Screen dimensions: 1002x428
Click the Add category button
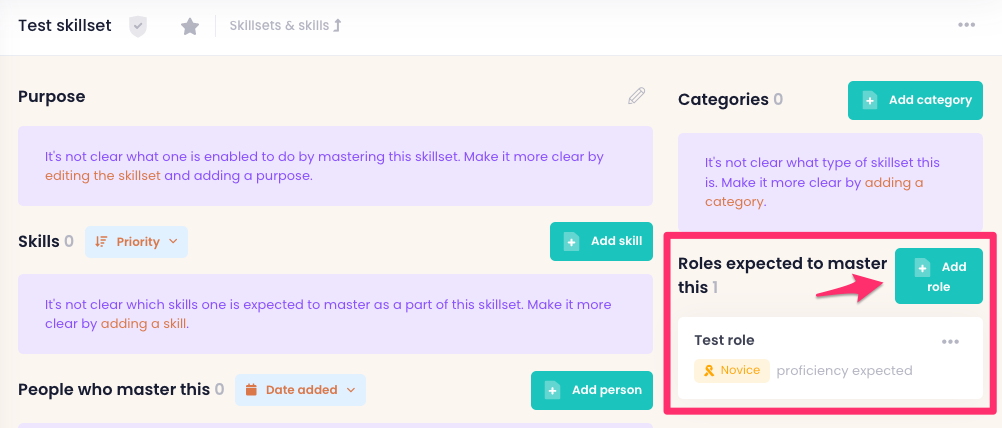point(915,100)
